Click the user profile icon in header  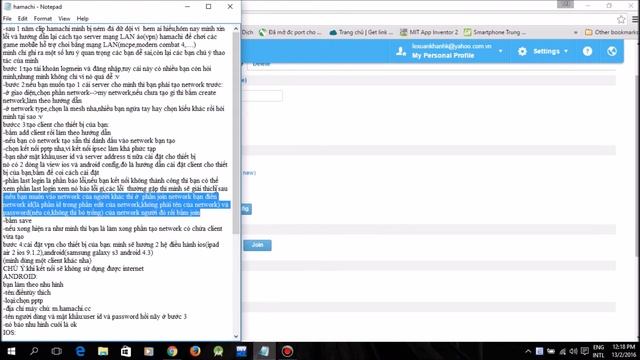(401, 51)
